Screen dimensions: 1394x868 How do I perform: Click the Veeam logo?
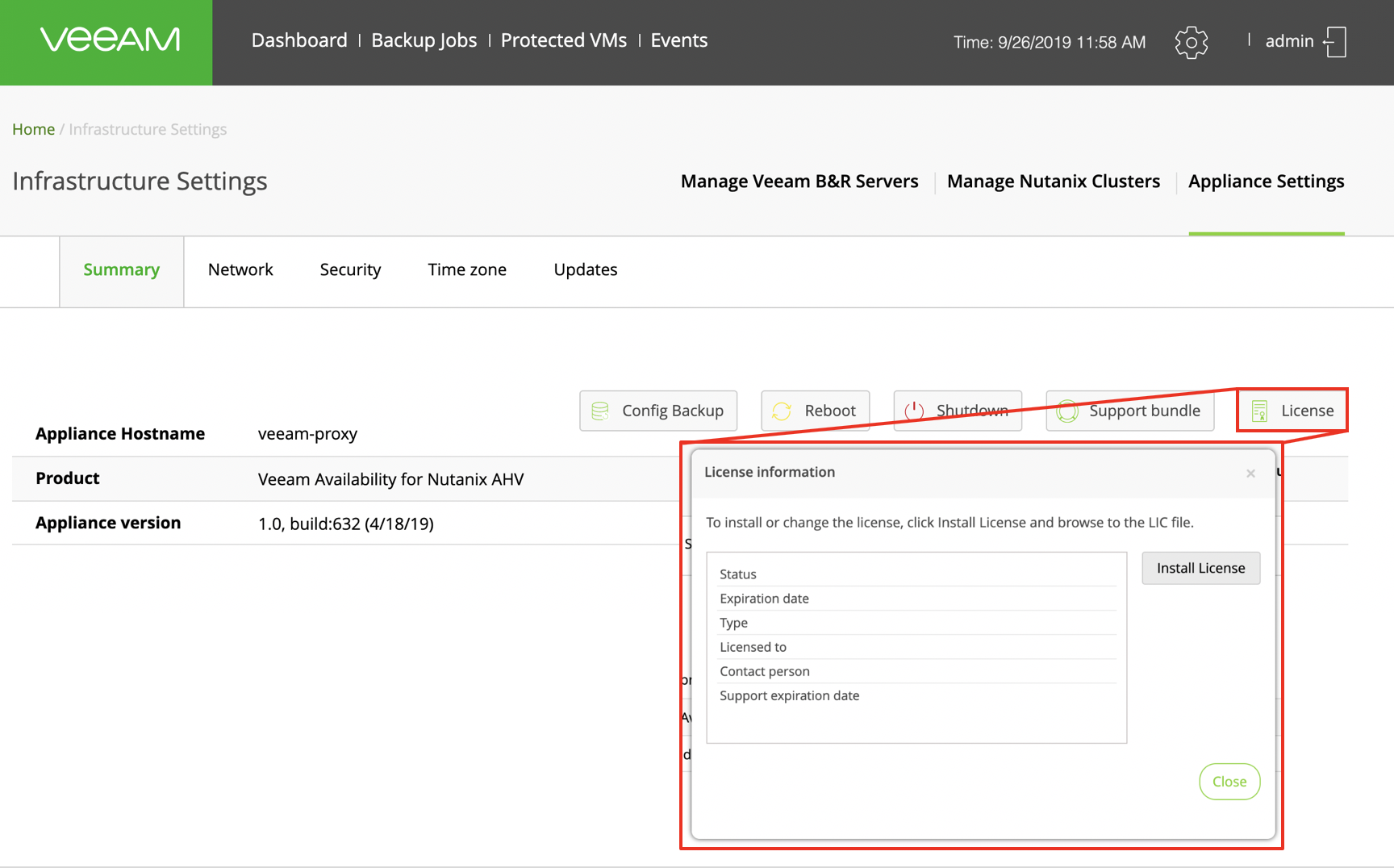point(111,40)
